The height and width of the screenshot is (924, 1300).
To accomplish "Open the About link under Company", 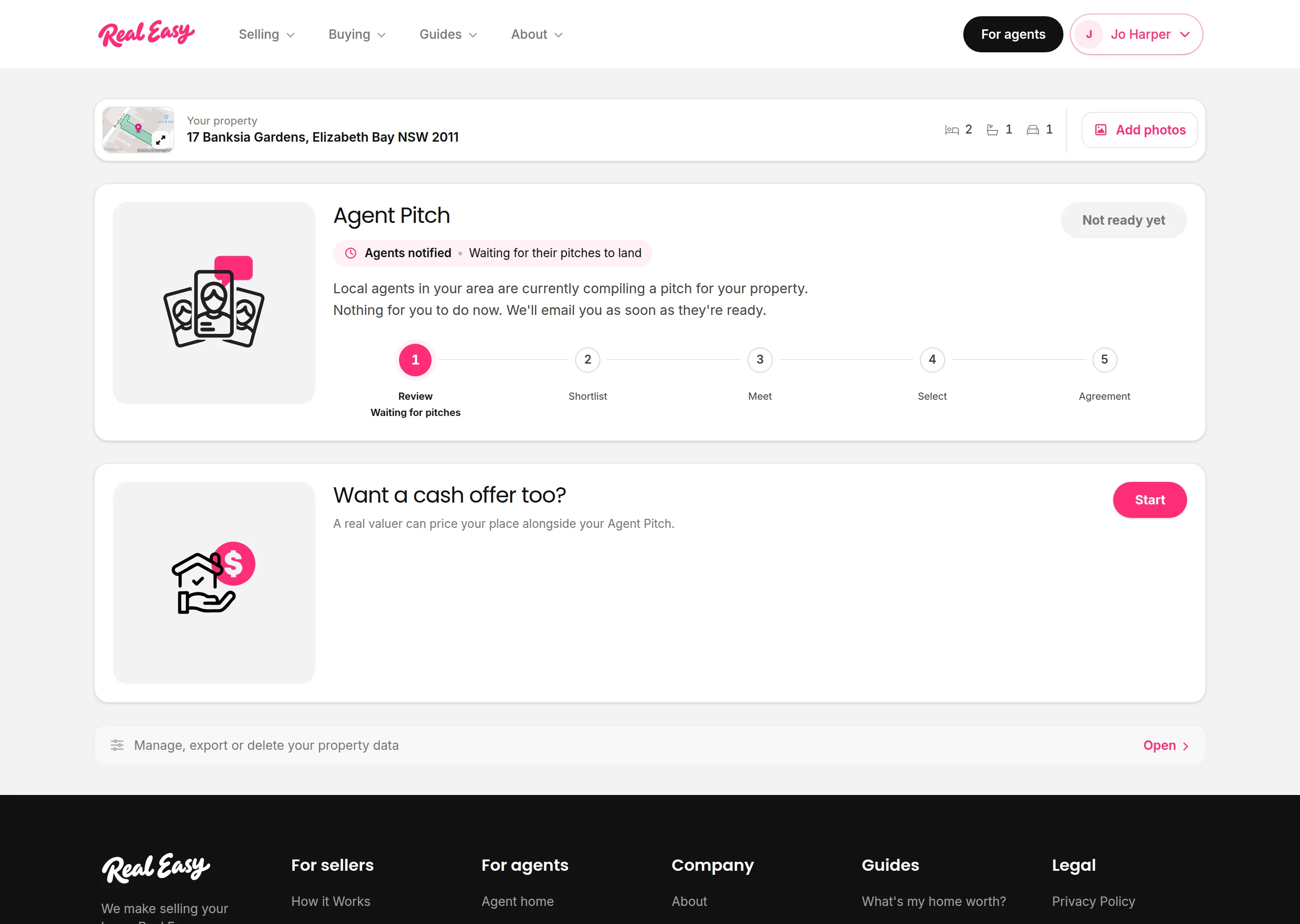I will [689, 902].
